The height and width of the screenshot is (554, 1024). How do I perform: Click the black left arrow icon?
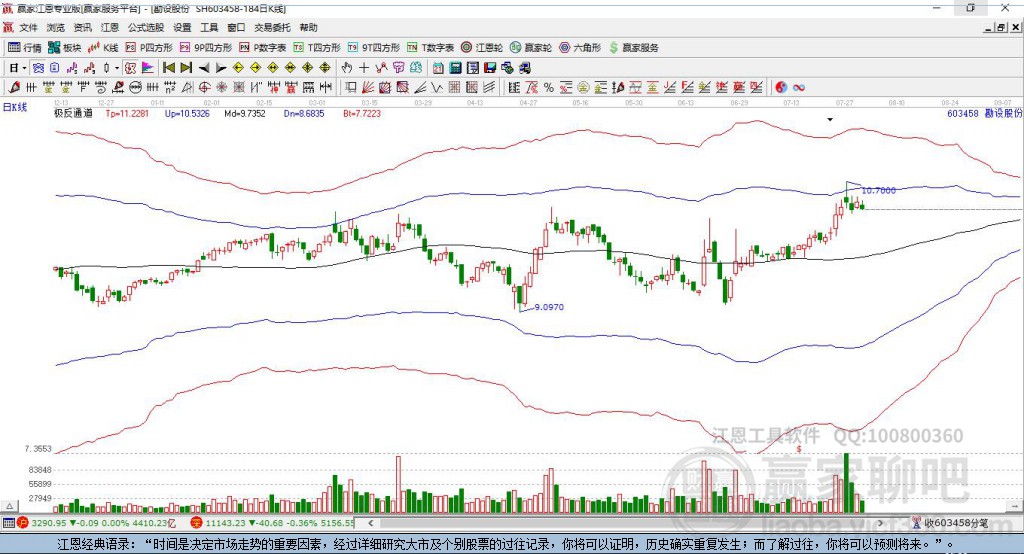point(204,68)
